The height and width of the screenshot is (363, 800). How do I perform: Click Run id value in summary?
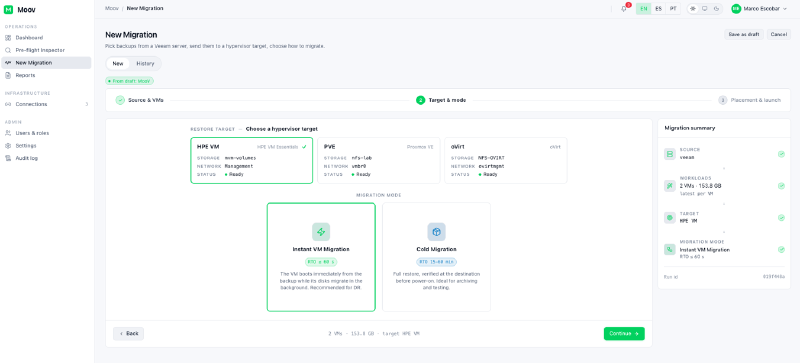(774, 276)
